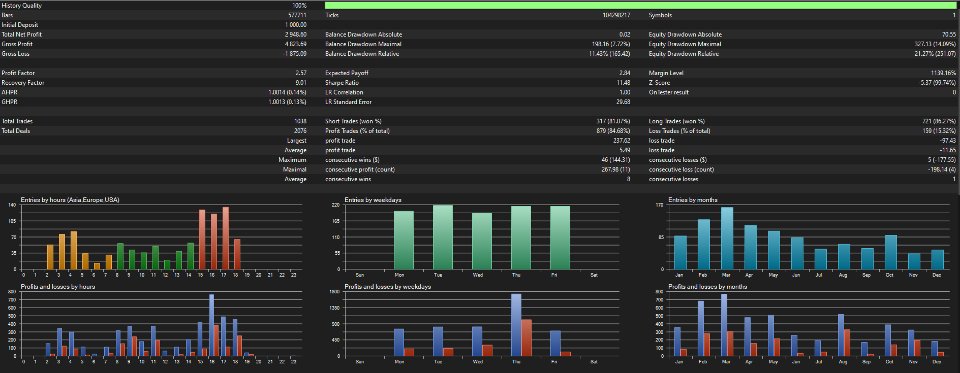Select Balance Drawdown Maximal label

coord(362,44)
